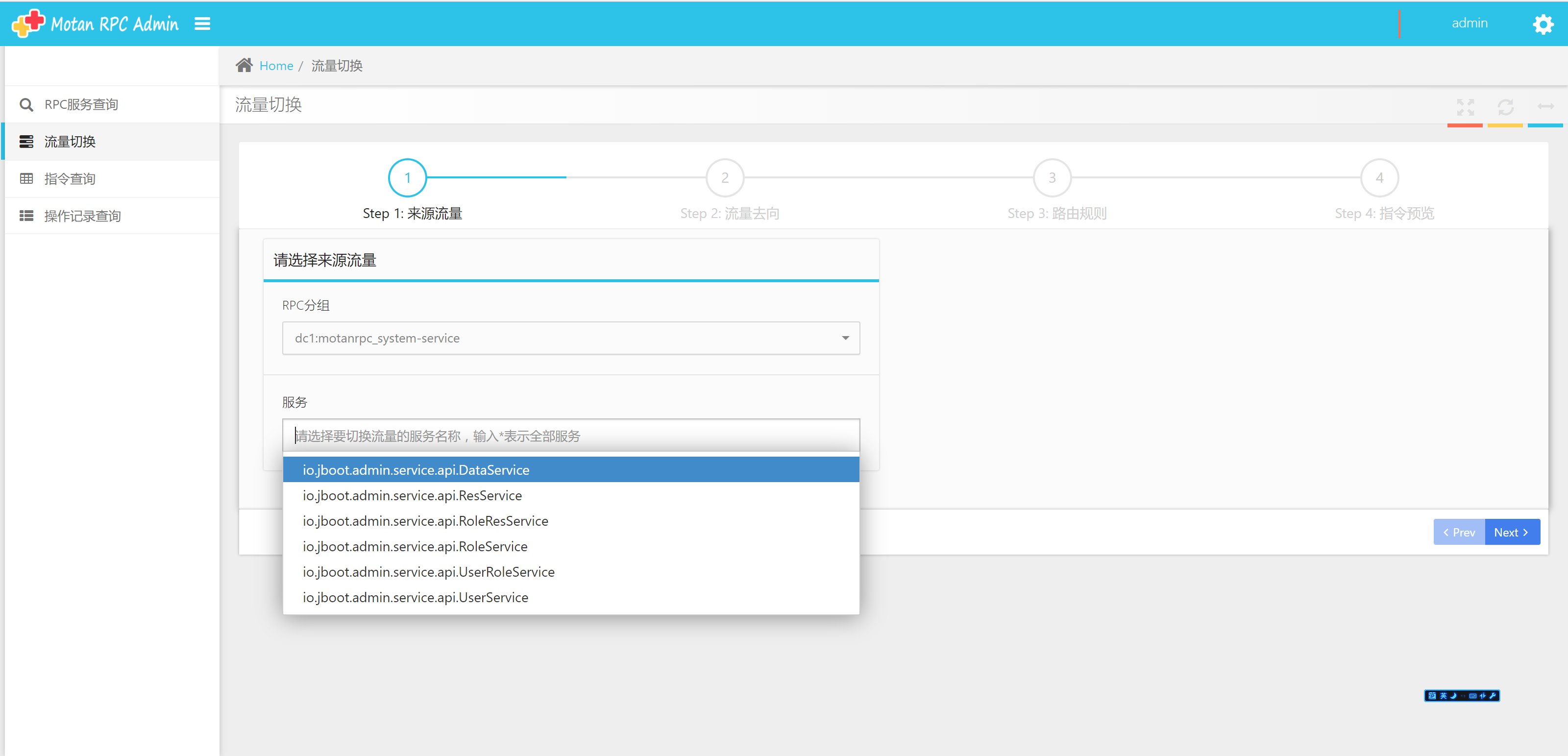The width and height of the screenshot is (1568, 756).
Task: Click the fullscreen expand panel icon
Action: pyautogui.click(x=1465, y=107)
